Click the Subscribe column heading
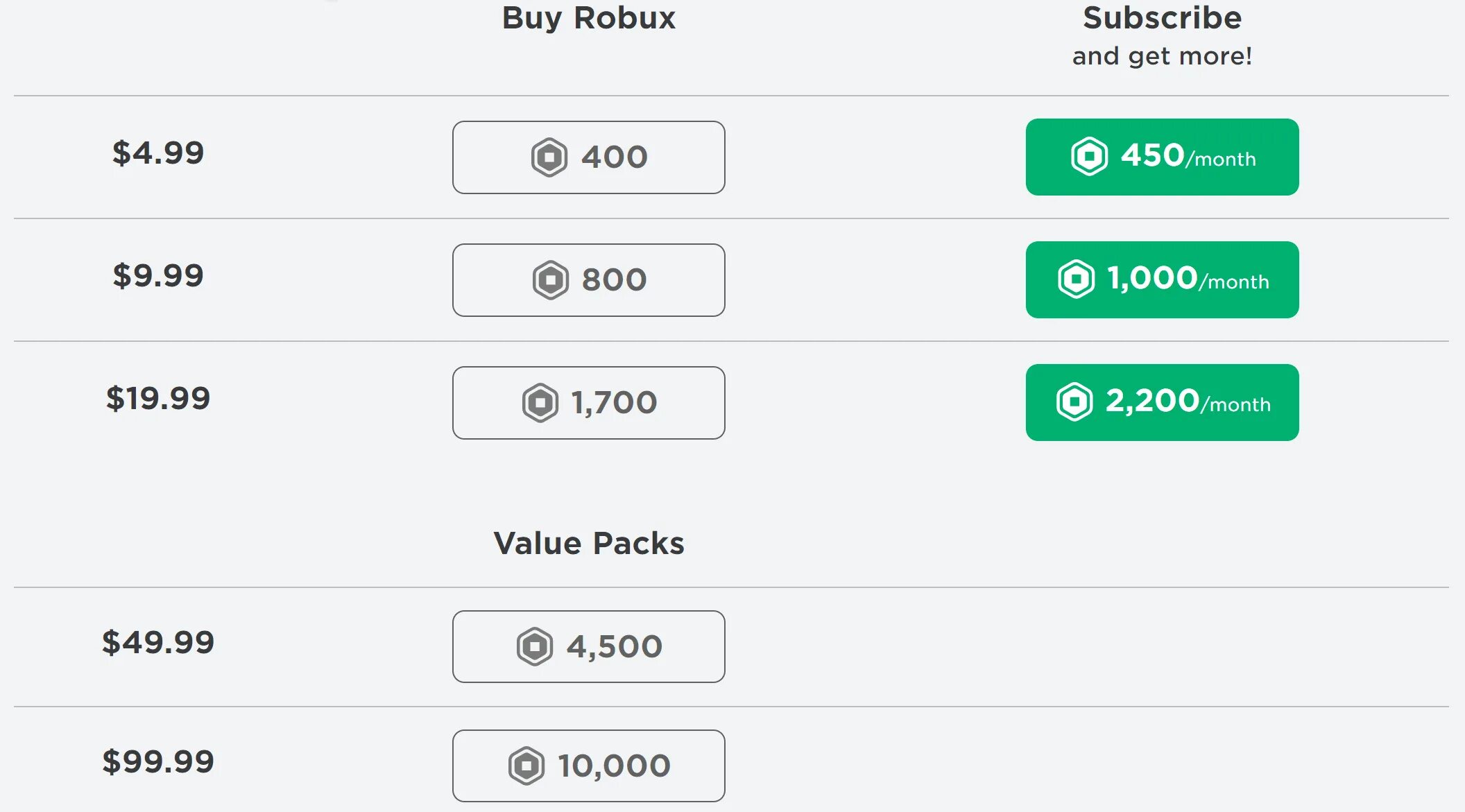This screenshot has width=1465, height=812. 1162,18
